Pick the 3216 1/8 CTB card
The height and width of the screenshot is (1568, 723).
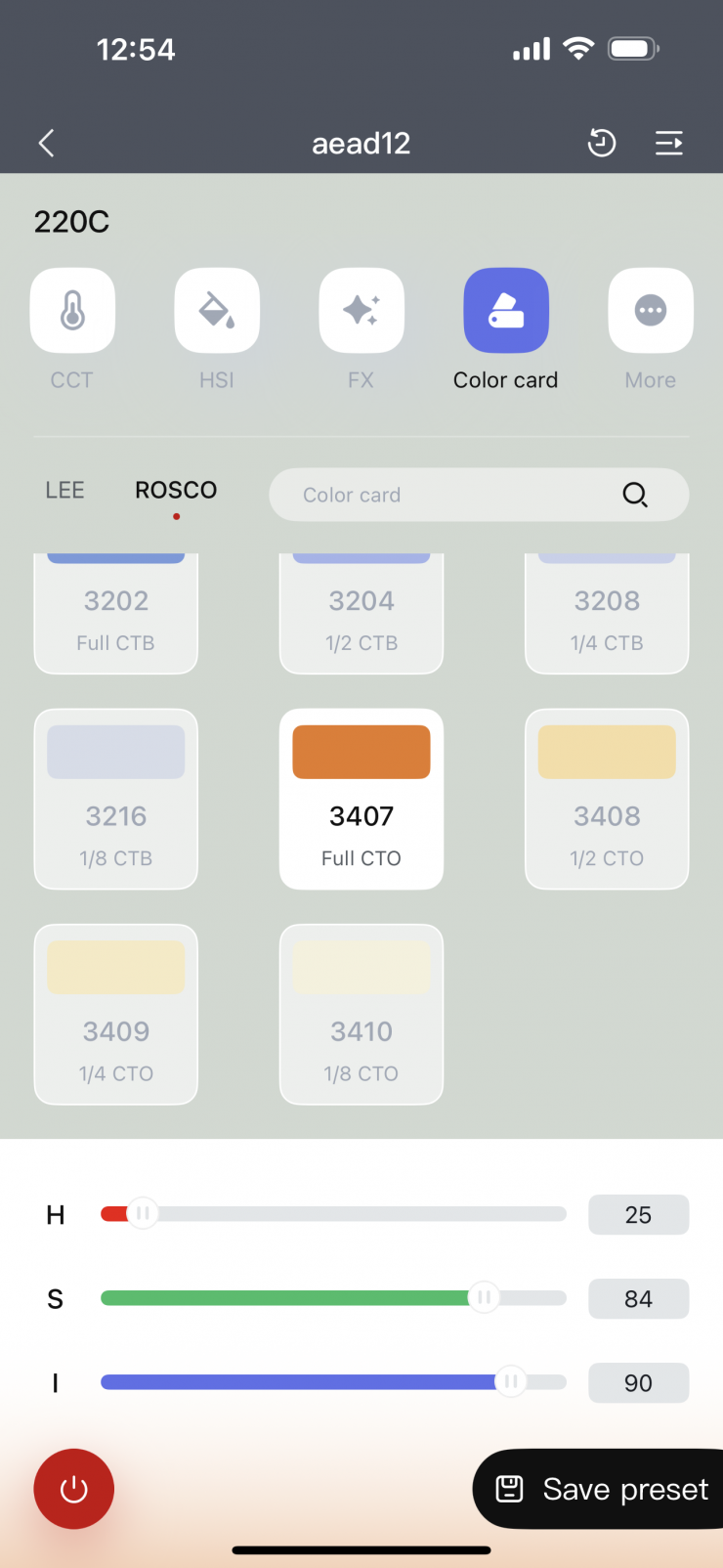point(116,799)
